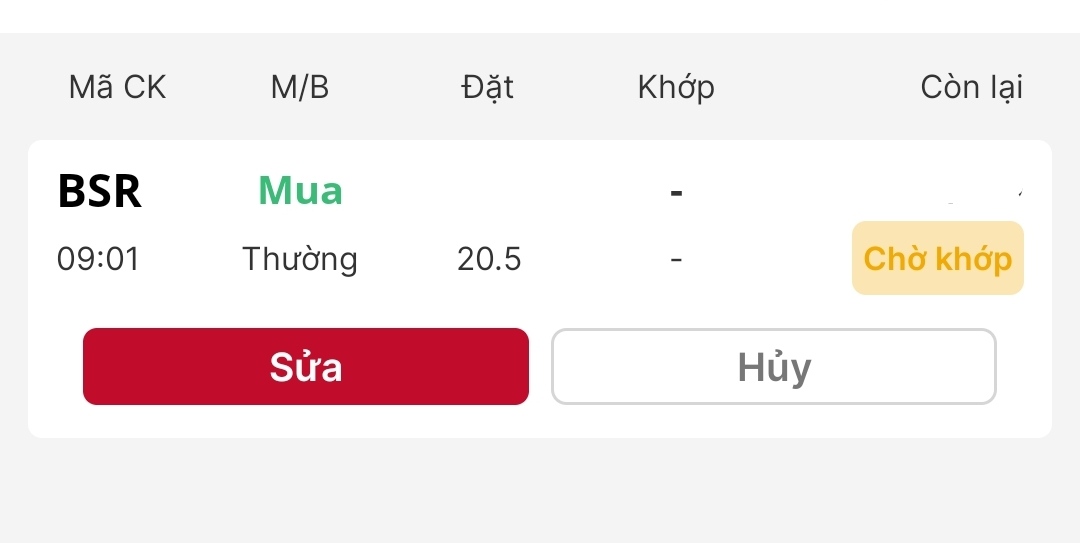1080x543 pixels.
Task: Select the M/B column header
Action: click(x=299, y=88)
